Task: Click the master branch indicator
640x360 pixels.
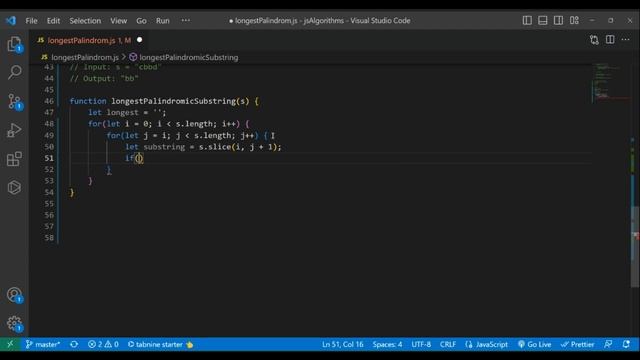Action: (x=43, y=344)
